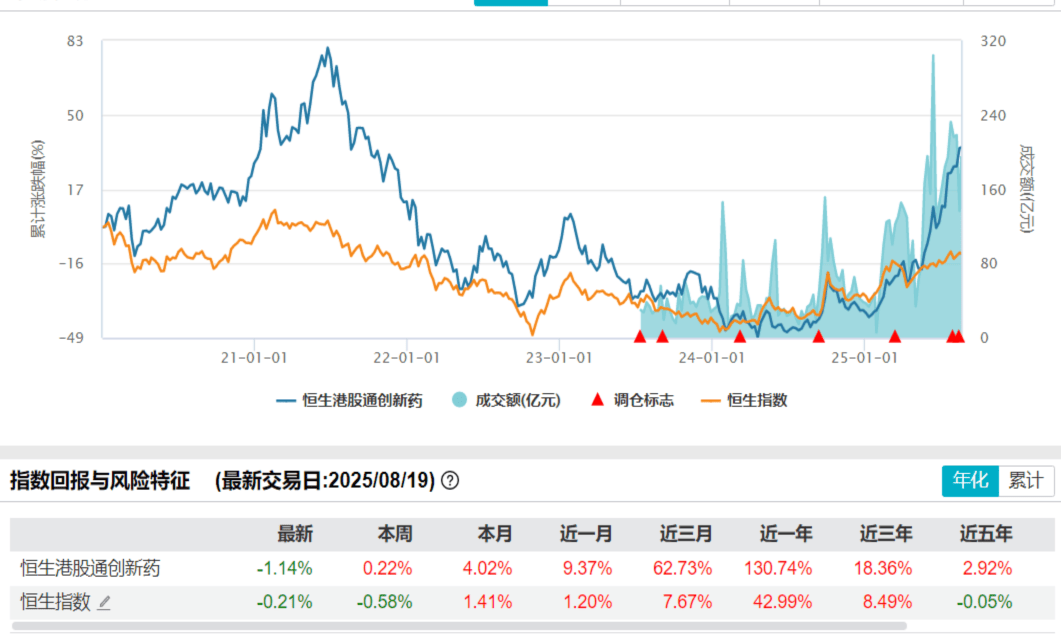Switch the return view to 累计
The height and width of the screenshot is (635, 1061).
pyautogui.click(x=1024, y=481)
